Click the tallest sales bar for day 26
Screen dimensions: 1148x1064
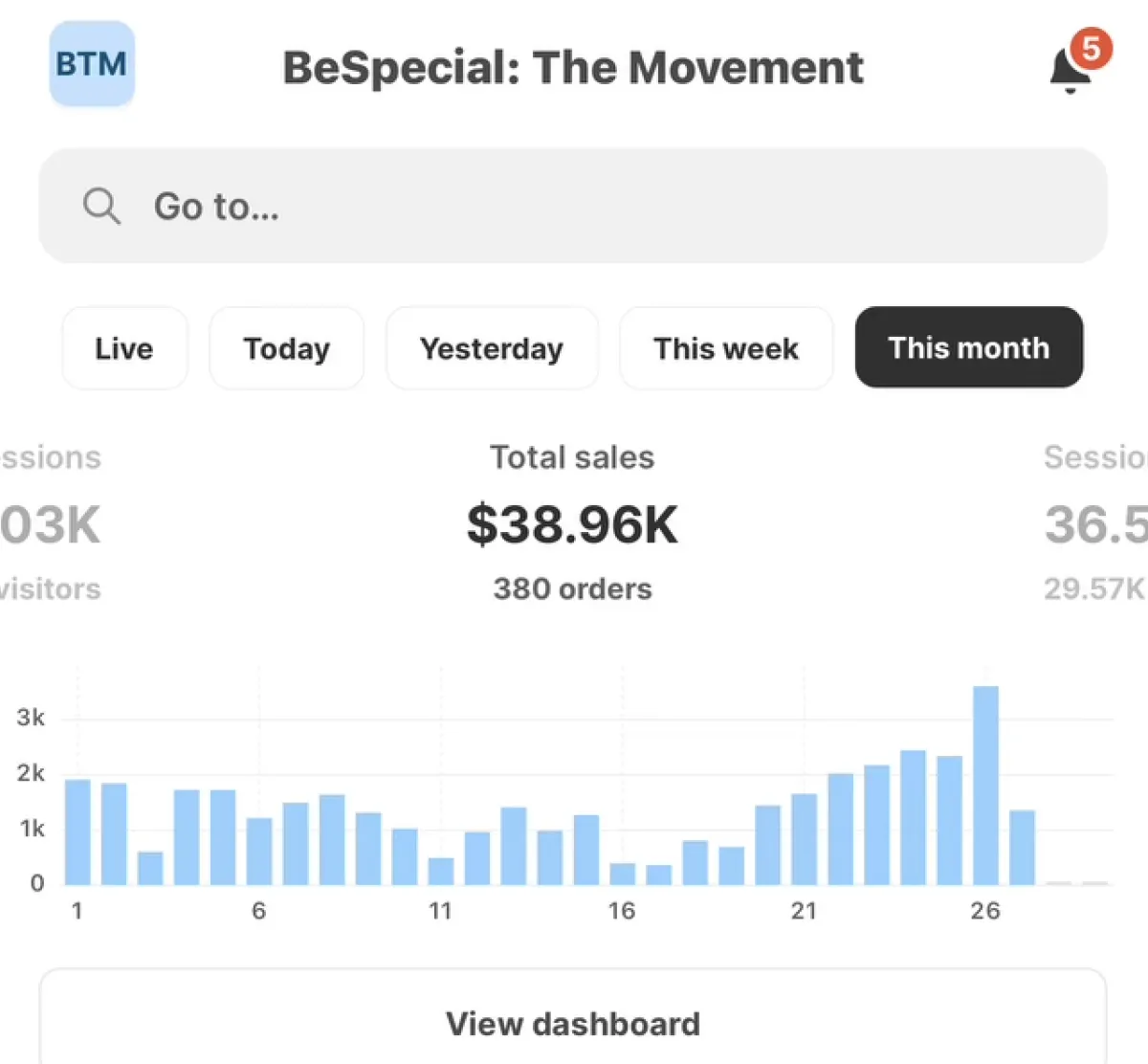(985, 785)
